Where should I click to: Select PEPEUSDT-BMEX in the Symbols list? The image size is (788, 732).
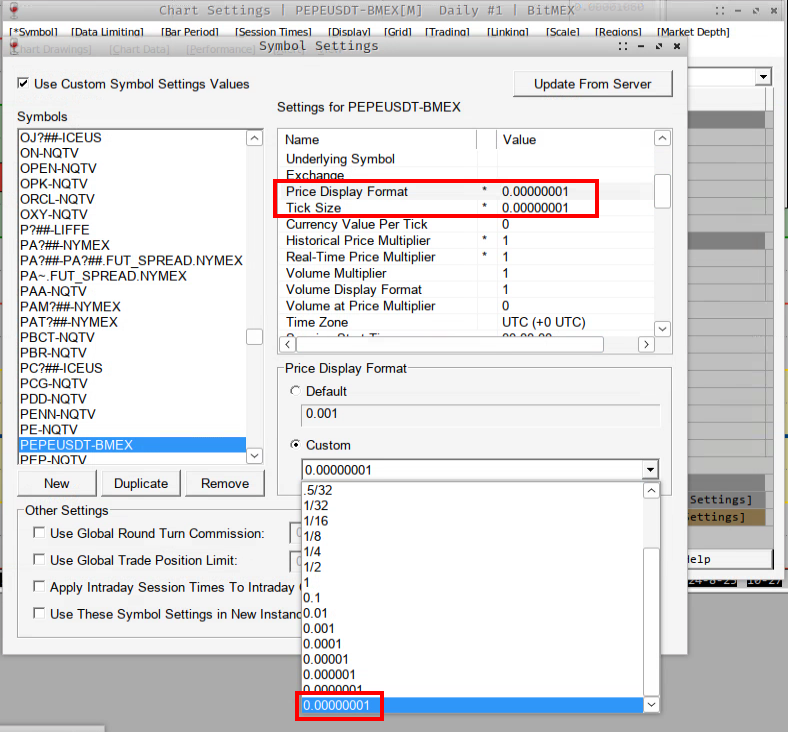click(x=132, y=445)
